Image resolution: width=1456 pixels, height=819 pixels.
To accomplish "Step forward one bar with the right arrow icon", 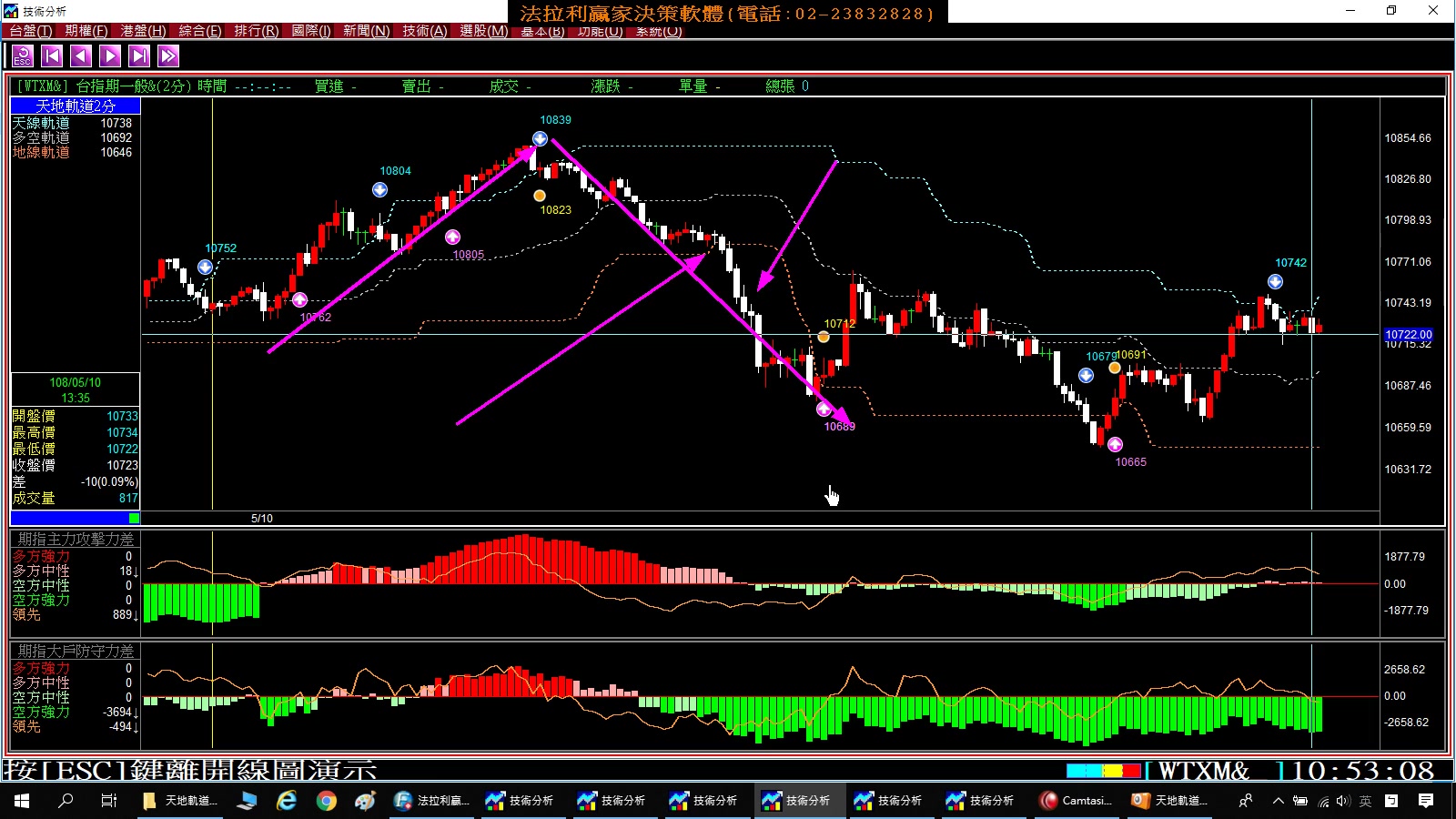I will 110,56.
